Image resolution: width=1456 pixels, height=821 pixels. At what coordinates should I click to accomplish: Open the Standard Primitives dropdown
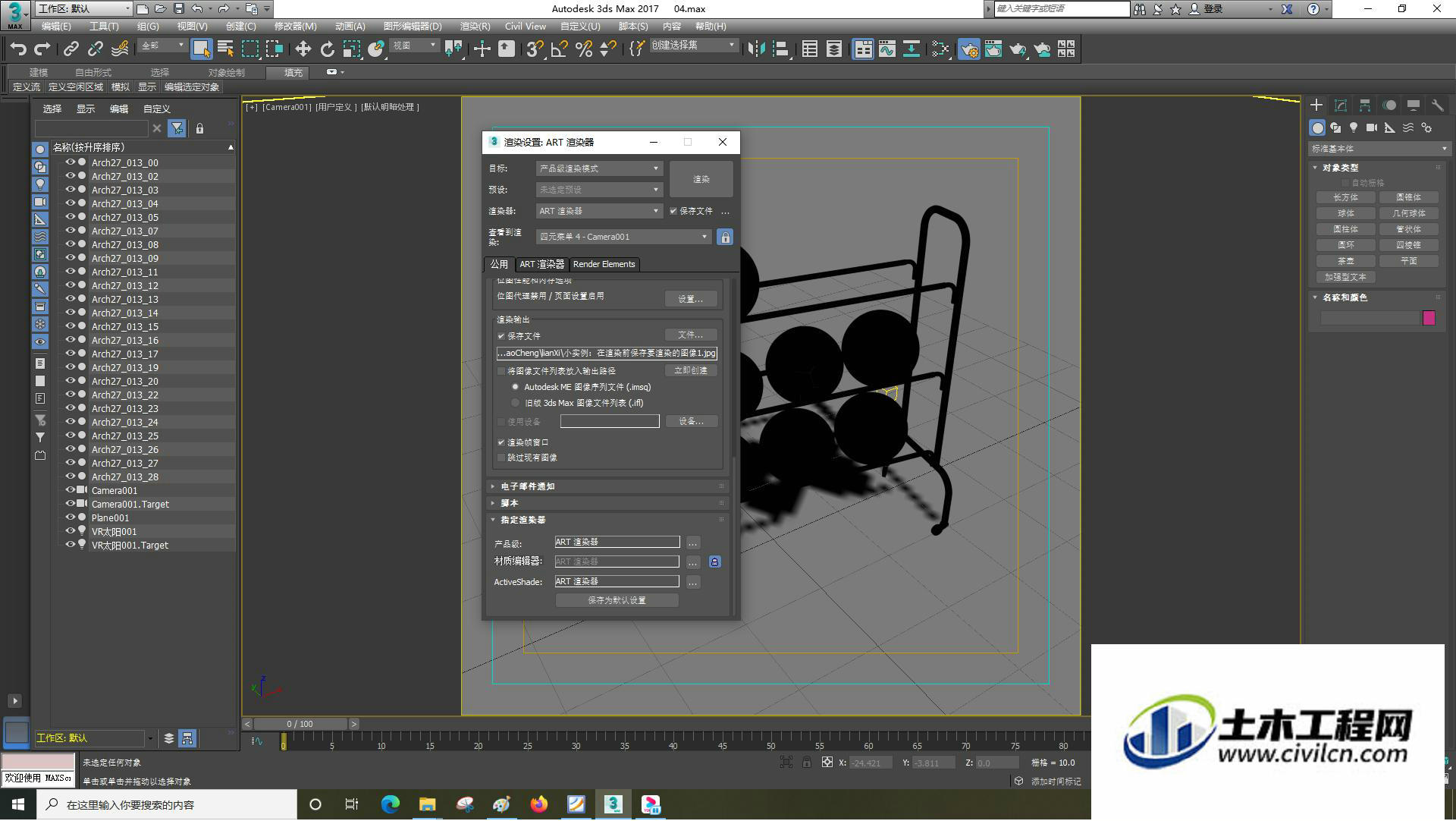click(x=1379, y=149)
